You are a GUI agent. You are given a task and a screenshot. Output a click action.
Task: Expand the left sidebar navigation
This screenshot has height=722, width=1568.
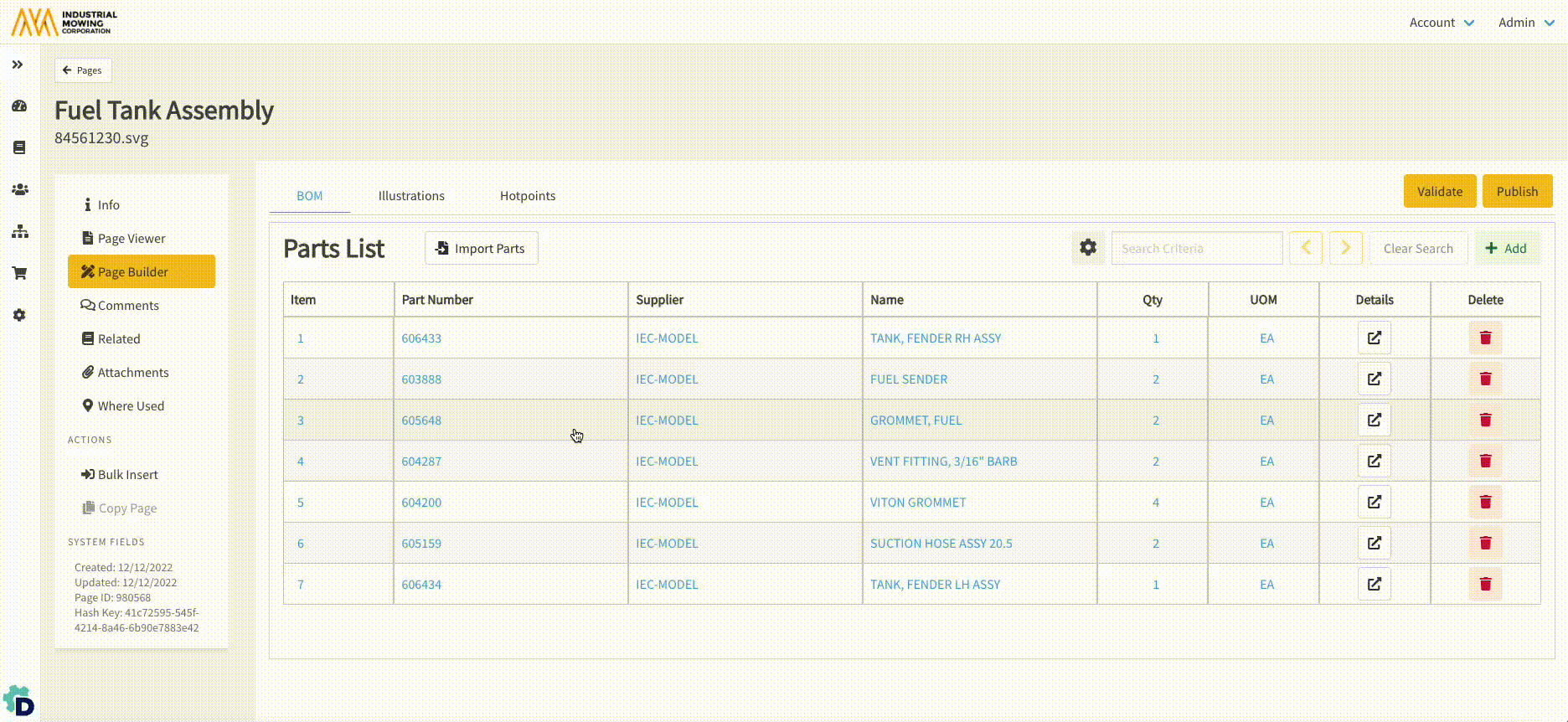click(x=18, y=64)
